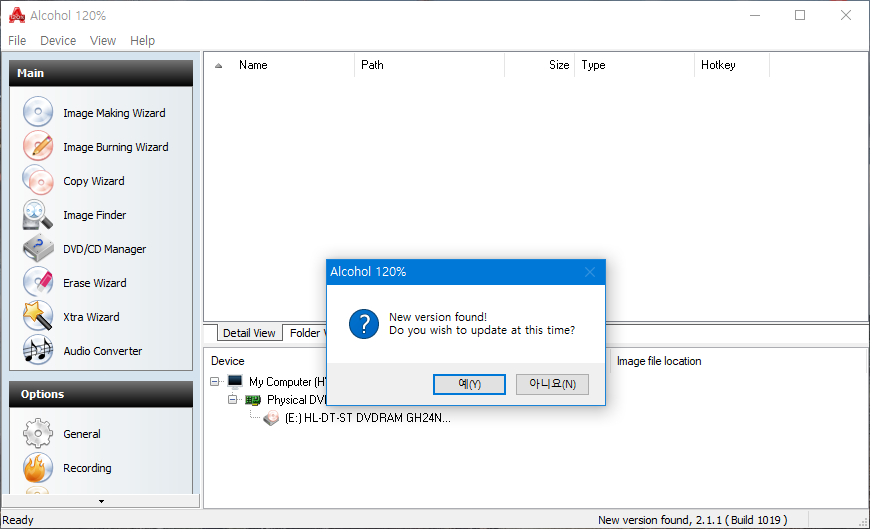Click the Image file location header

click(659, 361)
